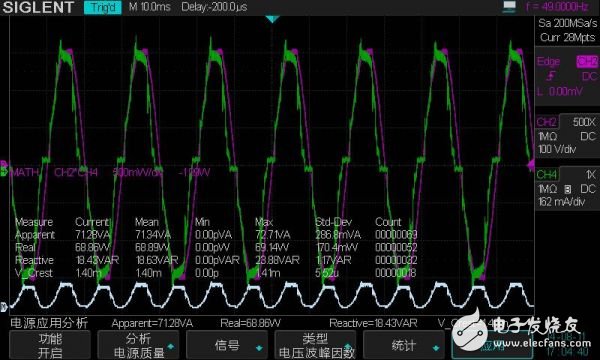Image resolution: width=600 pixels, height=360 pixels.
Task: Click the M 10.0ms timebase readout
Action: (150, 7)
